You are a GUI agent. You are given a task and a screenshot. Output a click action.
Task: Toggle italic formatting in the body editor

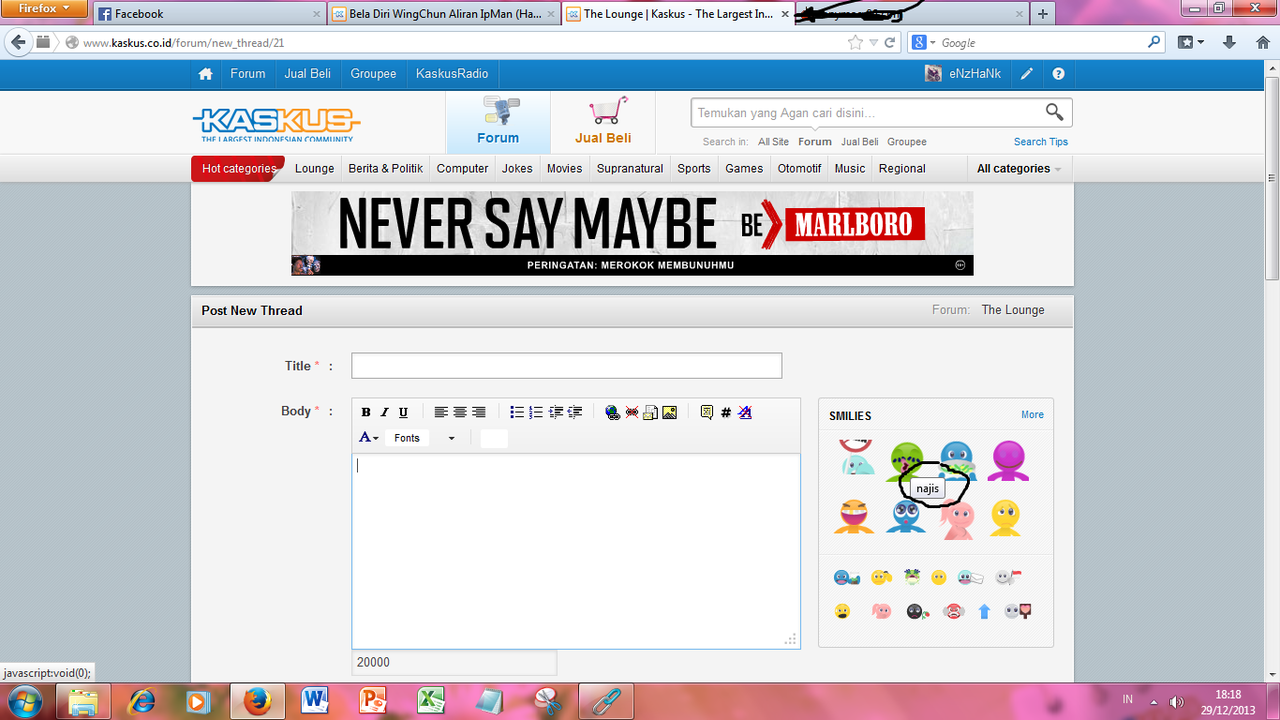point(384,412)
